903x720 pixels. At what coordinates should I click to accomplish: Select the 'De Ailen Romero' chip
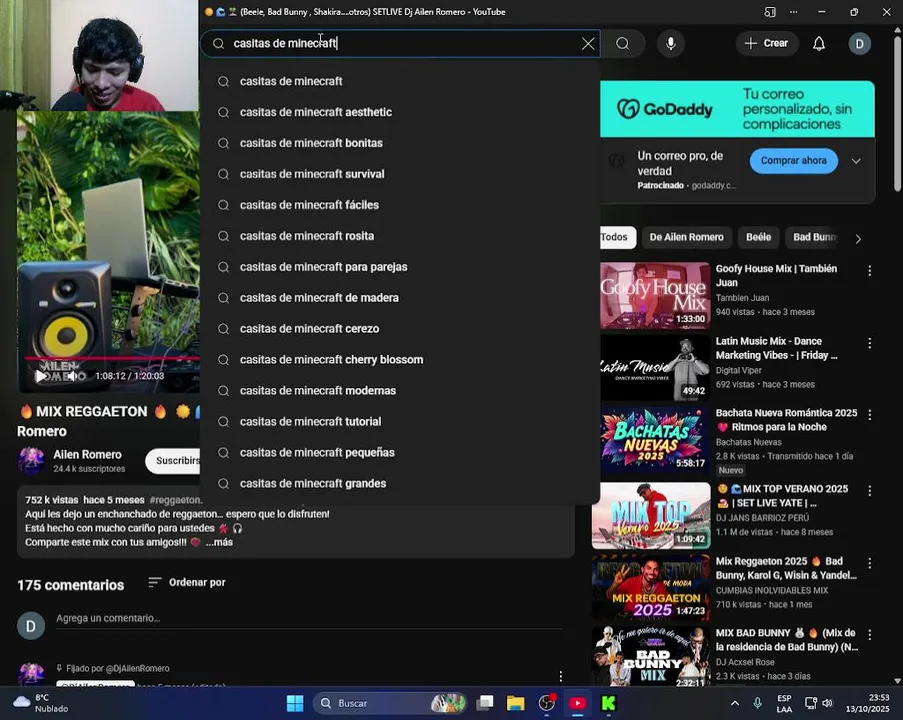pyautogui.click(x=686, y=237)
